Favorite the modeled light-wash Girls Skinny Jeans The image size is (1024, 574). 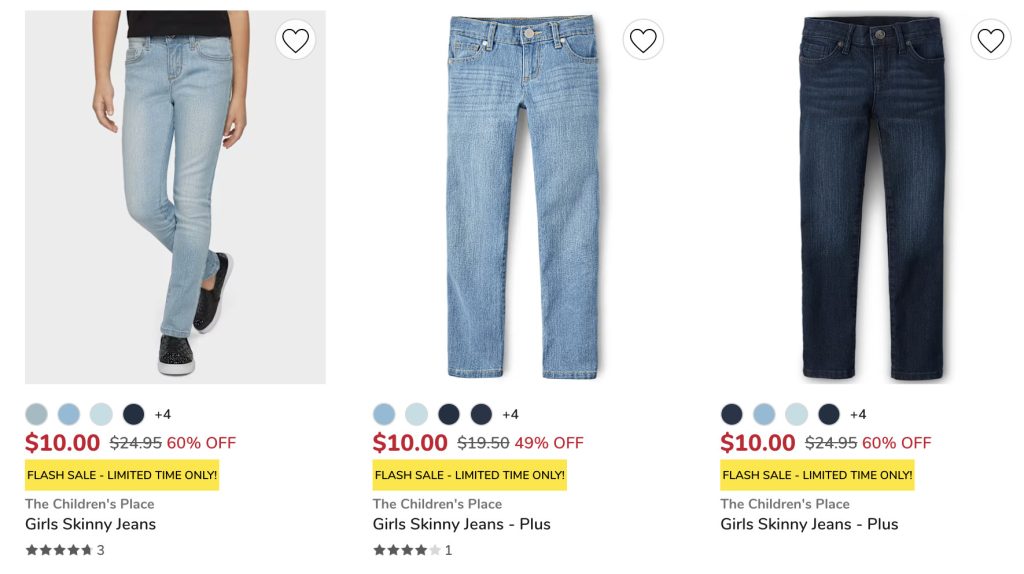(x=295, y=40)
